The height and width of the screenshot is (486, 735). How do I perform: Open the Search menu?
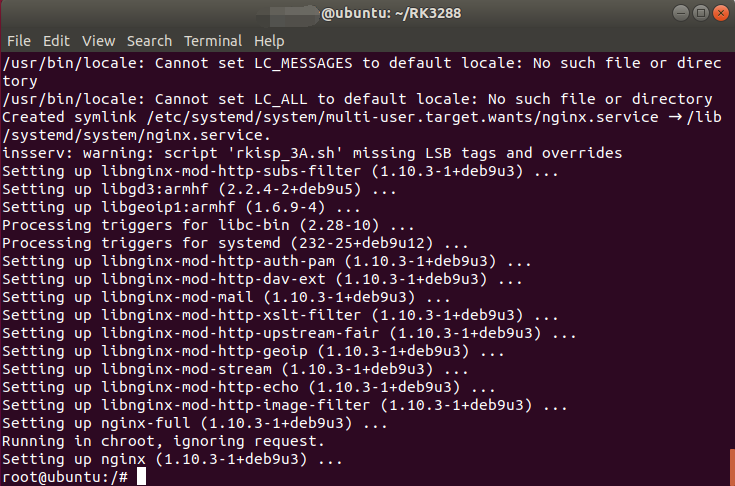[149, 41]
